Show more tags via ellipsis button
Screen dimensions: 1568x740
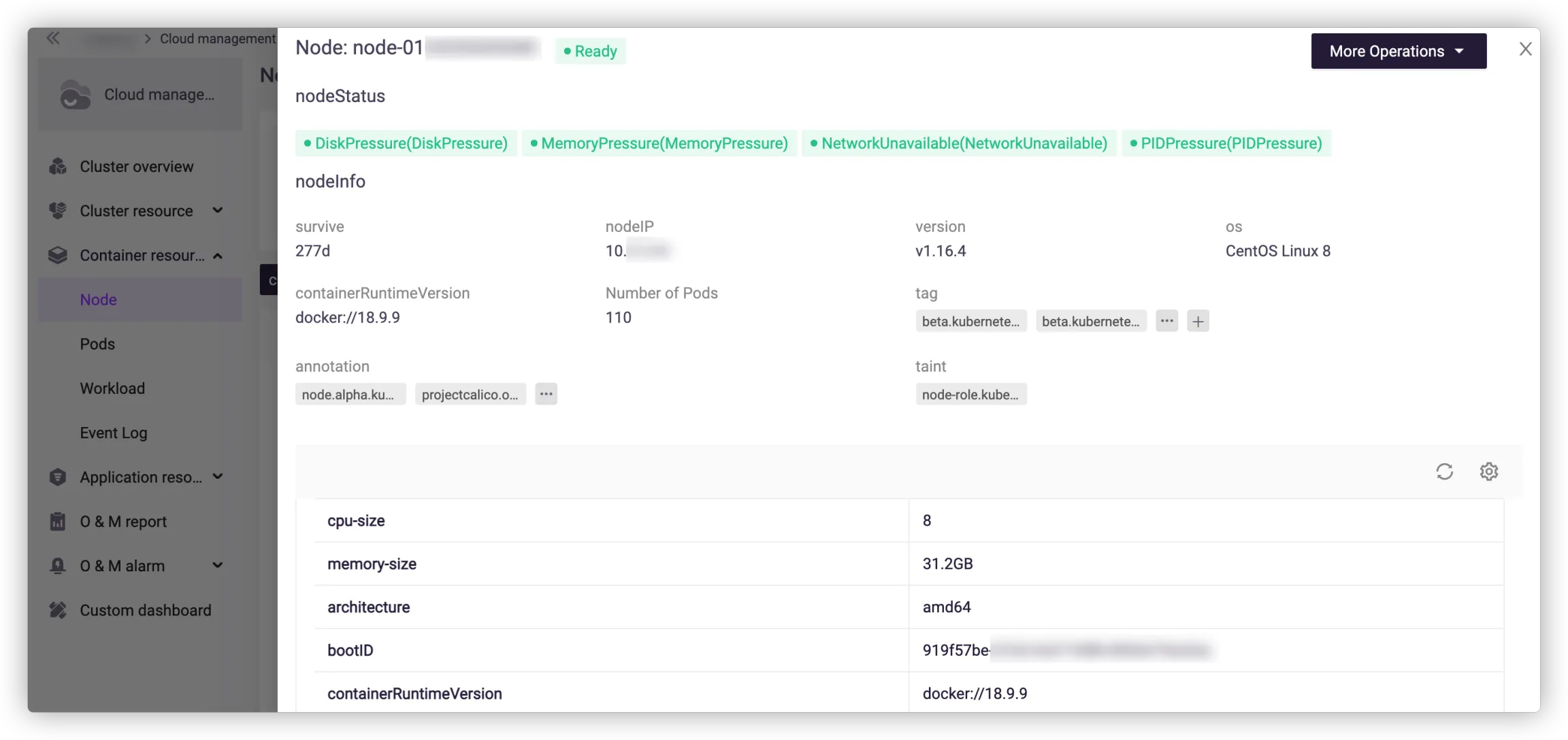coord(1166,321)
